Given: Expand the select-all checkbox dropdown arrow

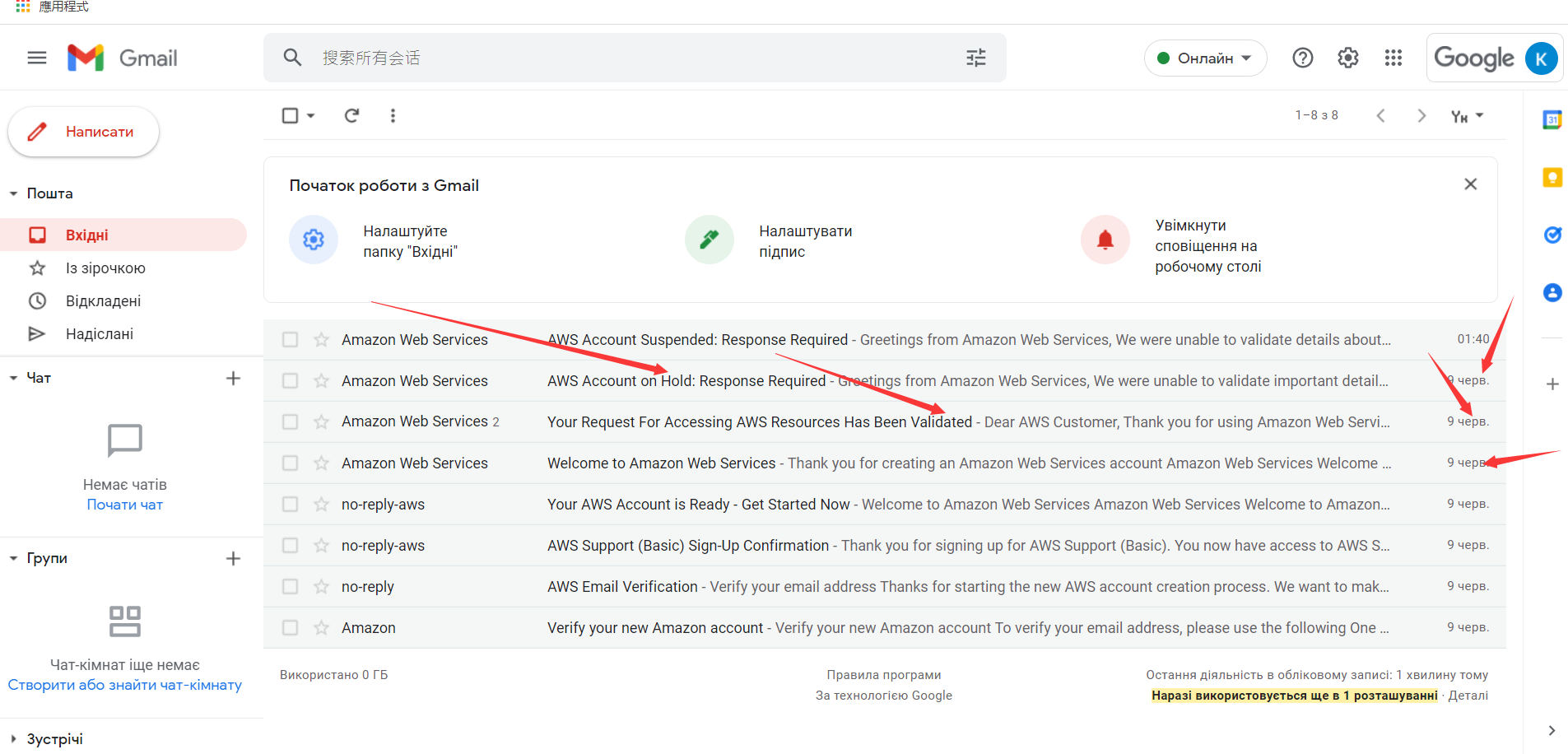Looking at the screenshot, I should [x=311, y=116].
